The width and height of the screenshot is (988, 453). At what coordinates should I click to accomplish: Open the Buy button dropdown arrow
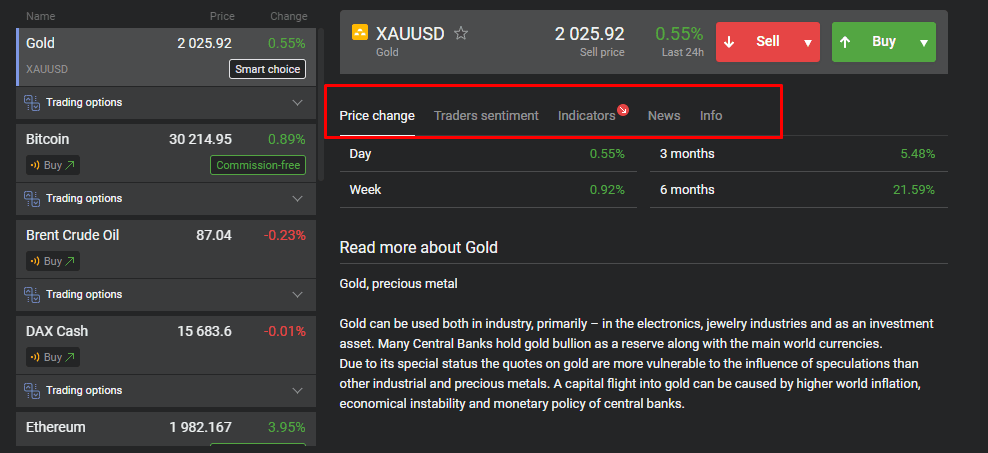923,43
